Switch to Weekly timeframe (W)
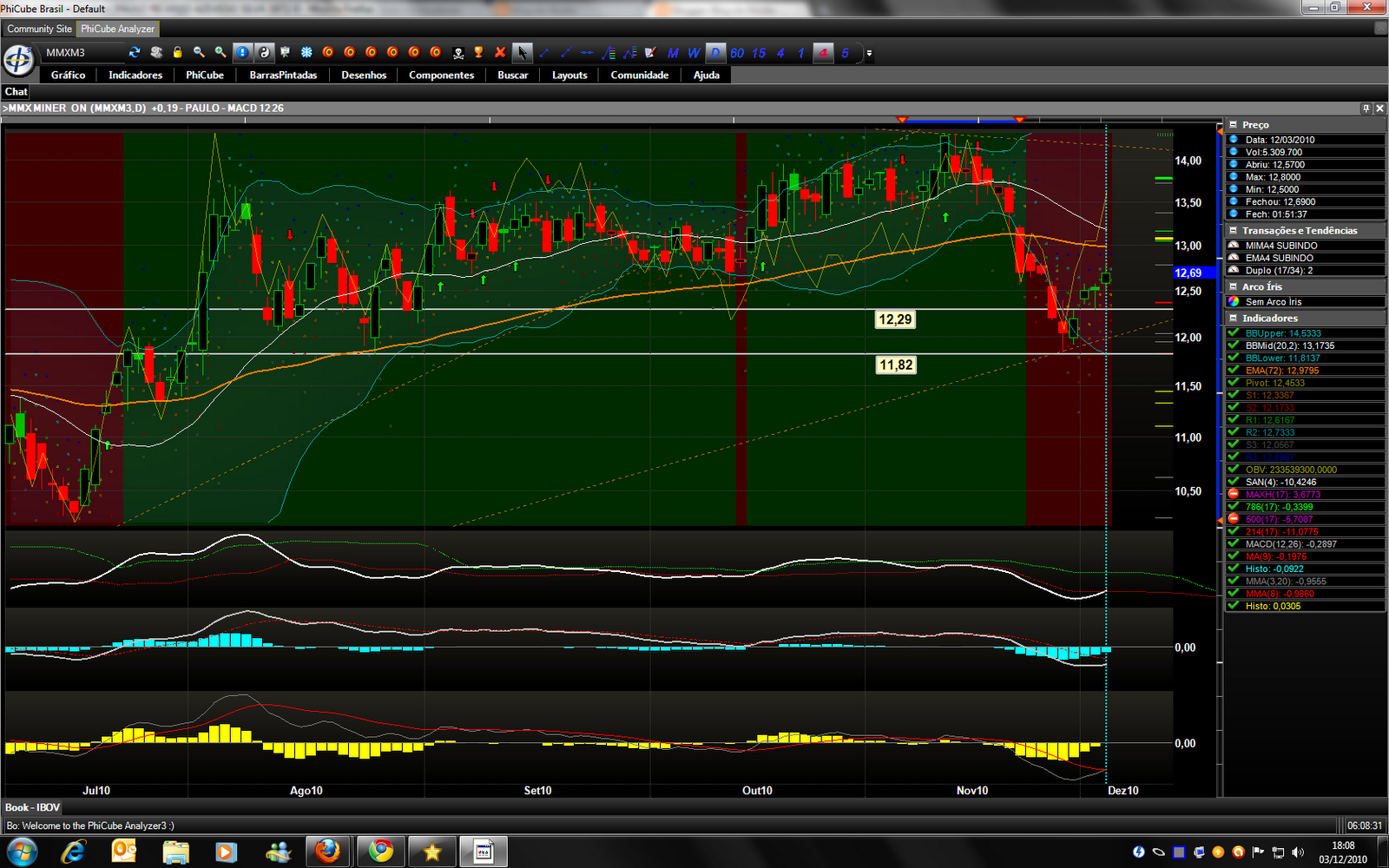The image size is (1389, 868). point(694,53)
